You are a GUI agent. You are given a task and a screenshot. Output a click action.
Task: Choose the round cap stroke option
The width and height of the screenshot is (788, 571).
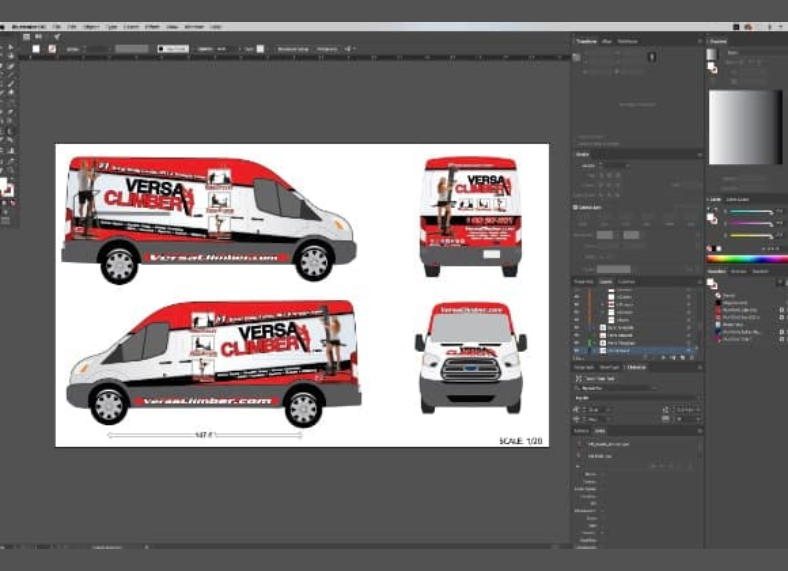pos(610,175)
